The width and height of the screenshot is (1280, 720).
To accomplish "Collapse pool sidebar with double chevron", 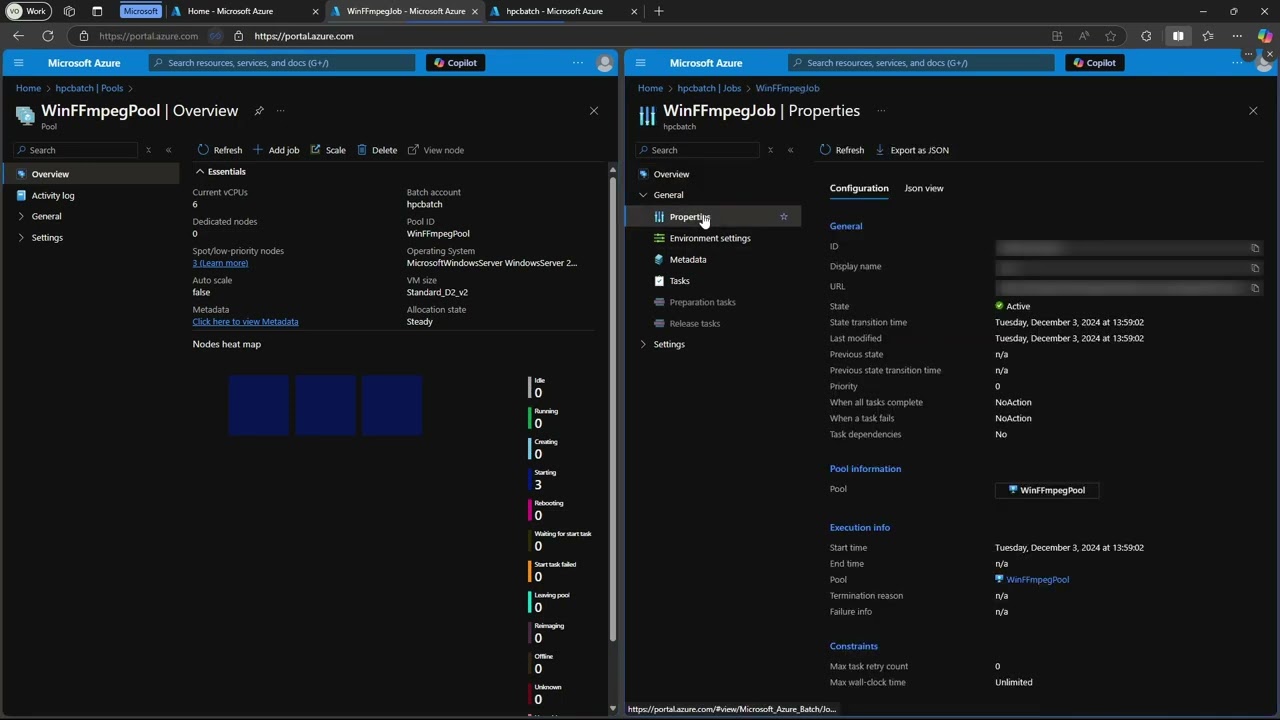I will [x=168, y=150].
